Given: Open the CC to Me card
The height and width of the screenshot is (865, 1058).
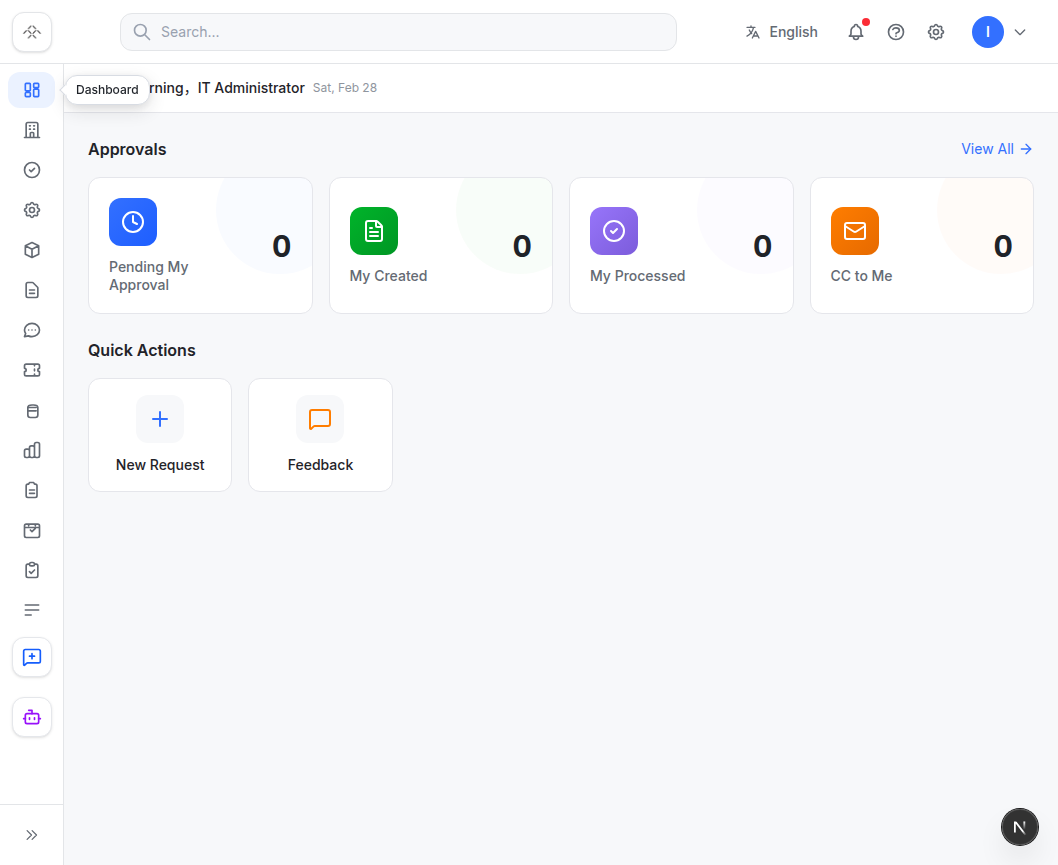Looking at the screenshot, I should point(922,246).
